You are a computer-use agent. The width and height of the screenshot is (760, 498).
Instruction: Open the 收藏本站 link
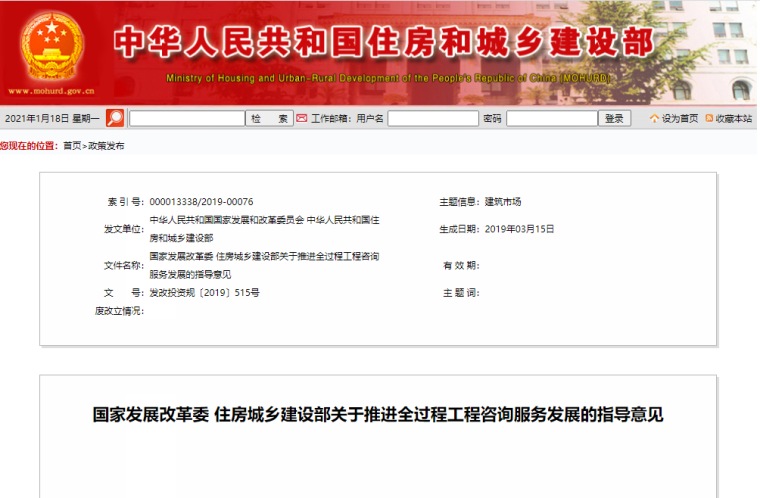[734, 118]
